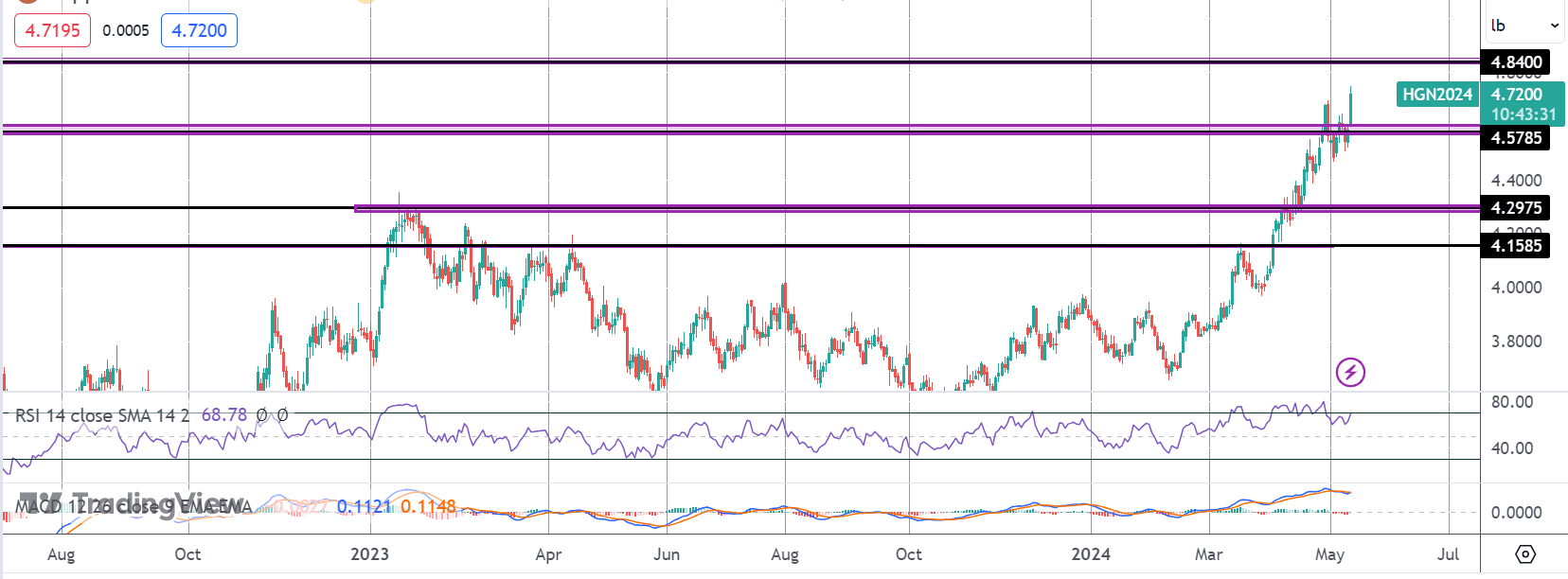Click the MACD 0.0000 scale label
This screenshot has height=579, width=1568.
(1516, 513)
